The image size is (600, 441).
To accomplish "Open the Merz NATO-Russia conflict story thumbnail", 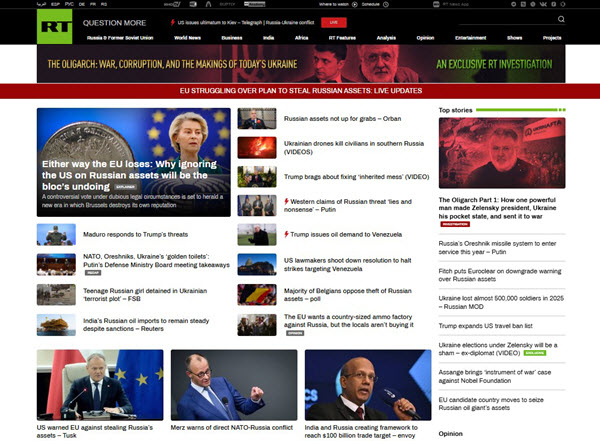I will click(x=233, y=384).
